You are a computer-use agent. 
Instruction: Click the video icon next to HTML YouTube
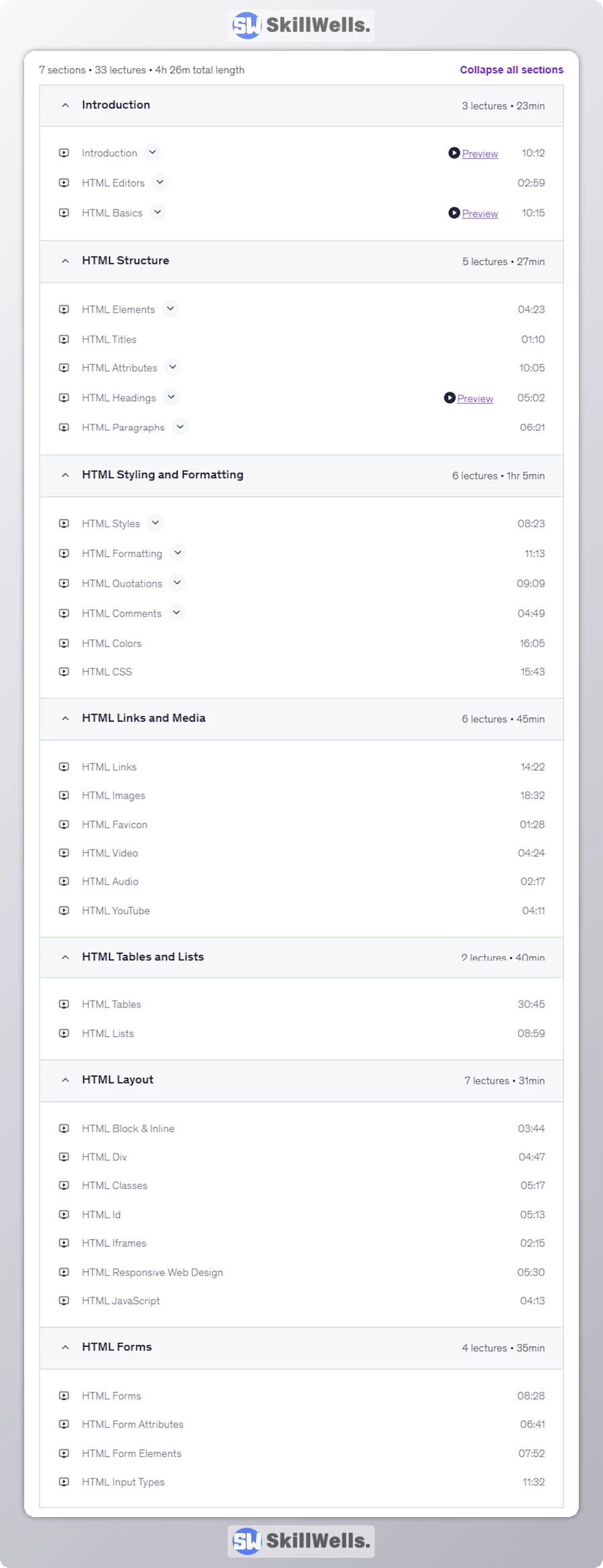pyautogui.click(x=64, y=911)
